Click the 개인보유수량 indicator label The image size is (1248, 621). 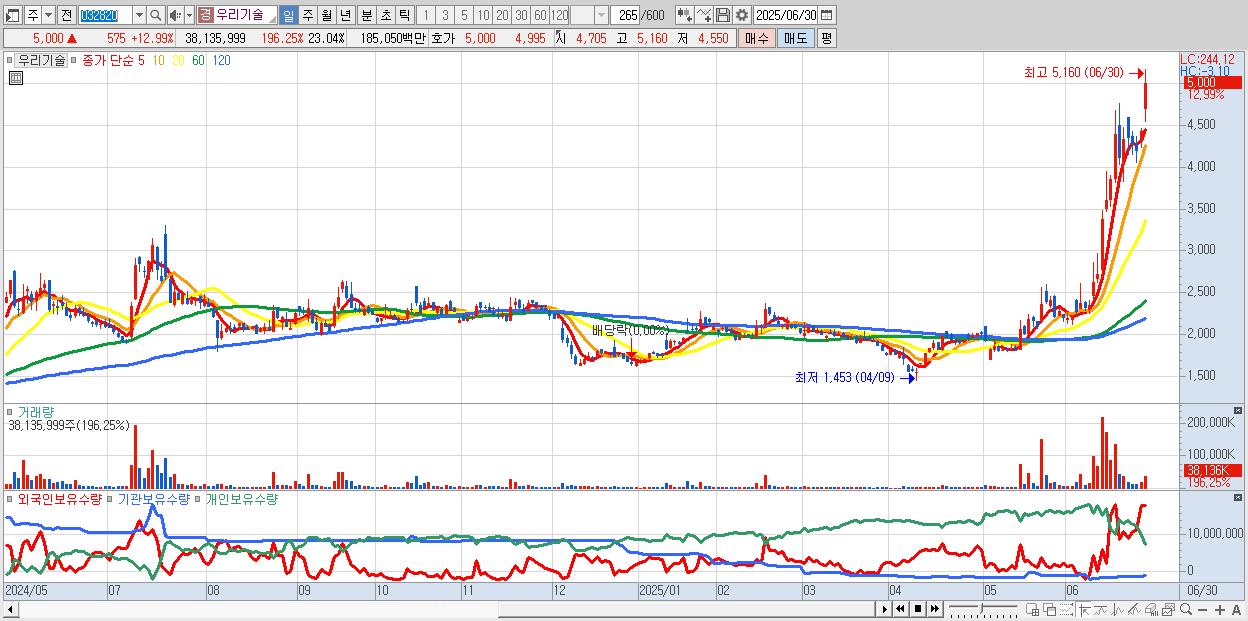241,498
